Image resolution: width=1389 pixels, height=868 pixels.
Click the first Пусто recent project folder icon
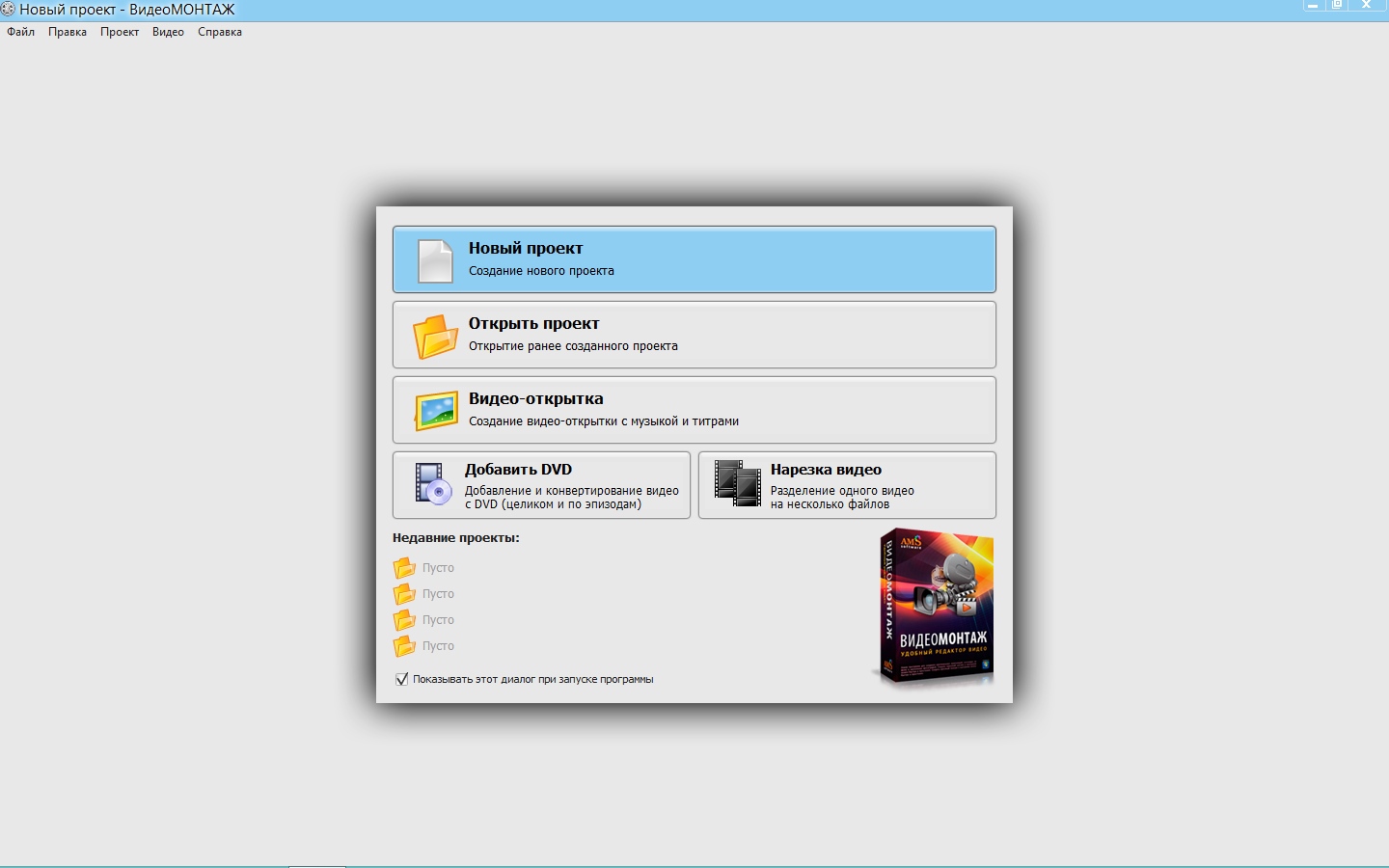tap(404, 568)
